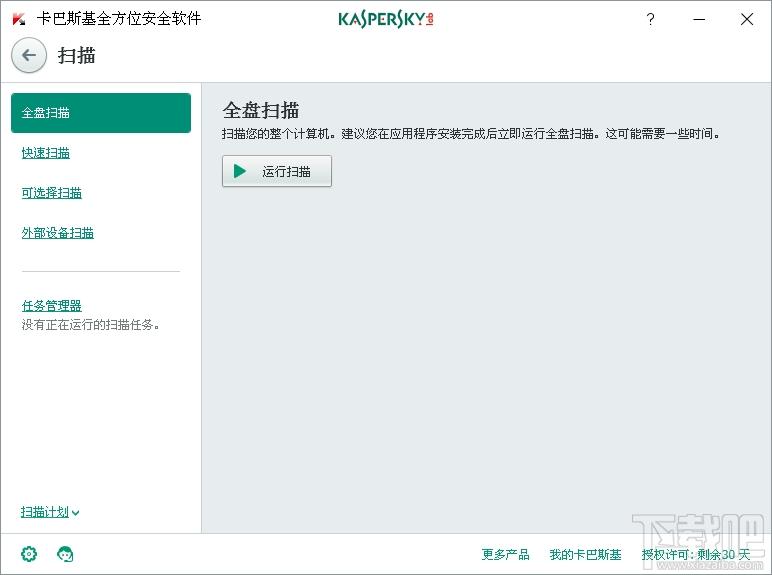The height and width of the screenshot is (575, 772).
Task: Click the 全盘扫描 heading in the main panel
Action: pyautogui.click(x=260, y=110)
